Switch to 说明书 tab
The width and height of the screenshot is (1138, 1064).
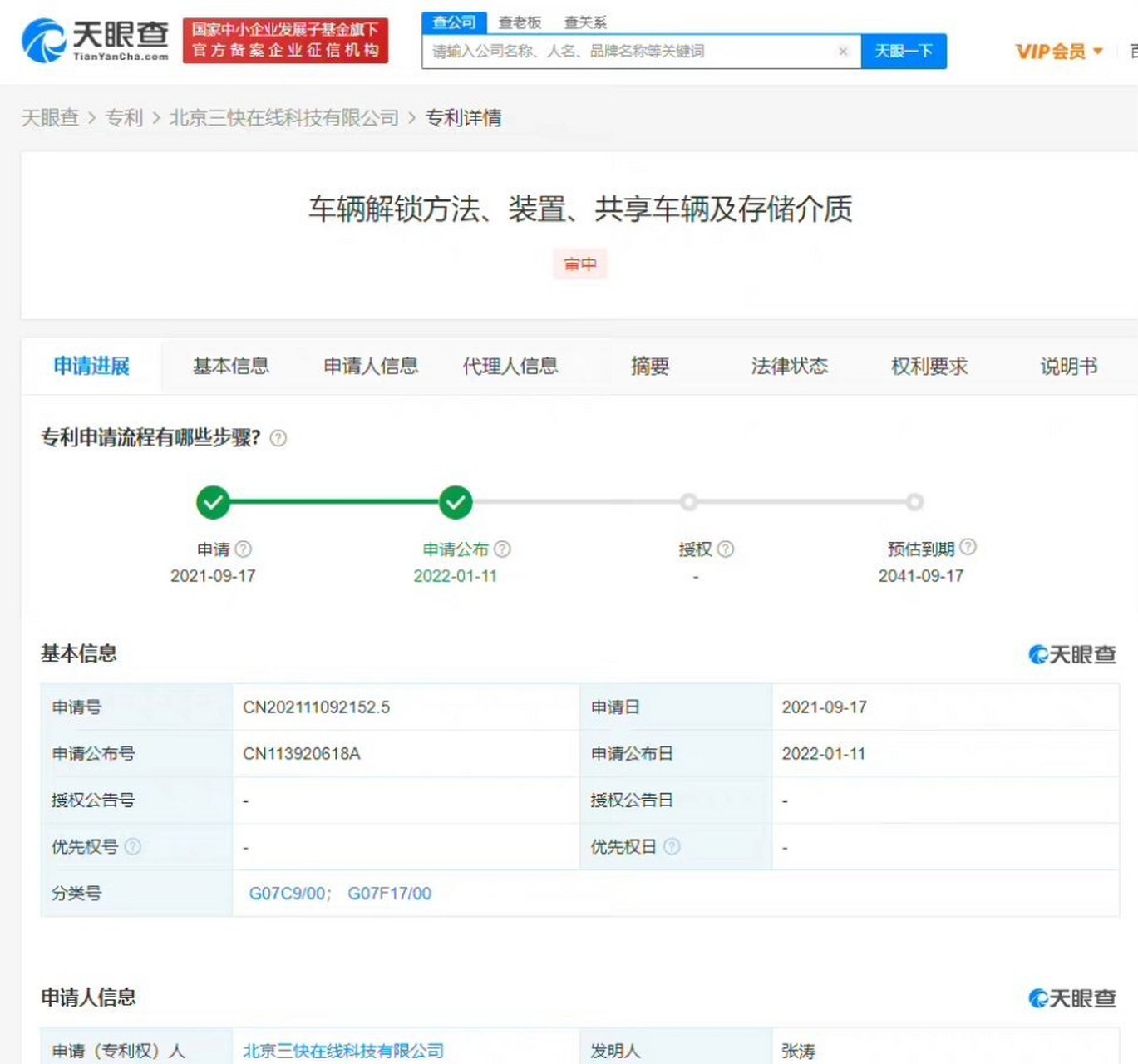[1069, 366]
